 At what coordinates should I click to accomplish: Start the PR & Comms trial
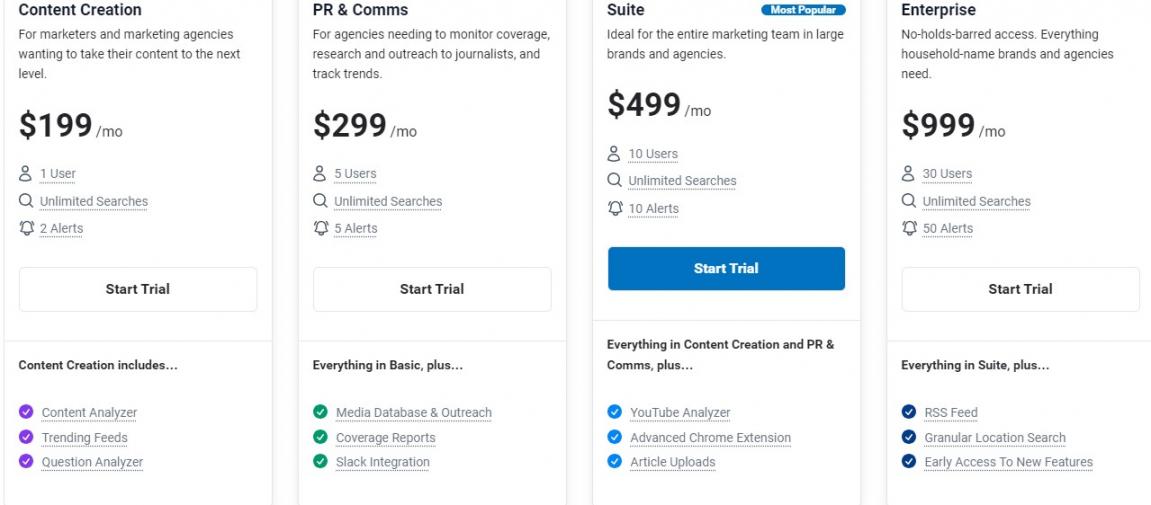click(x=432, y=289)
